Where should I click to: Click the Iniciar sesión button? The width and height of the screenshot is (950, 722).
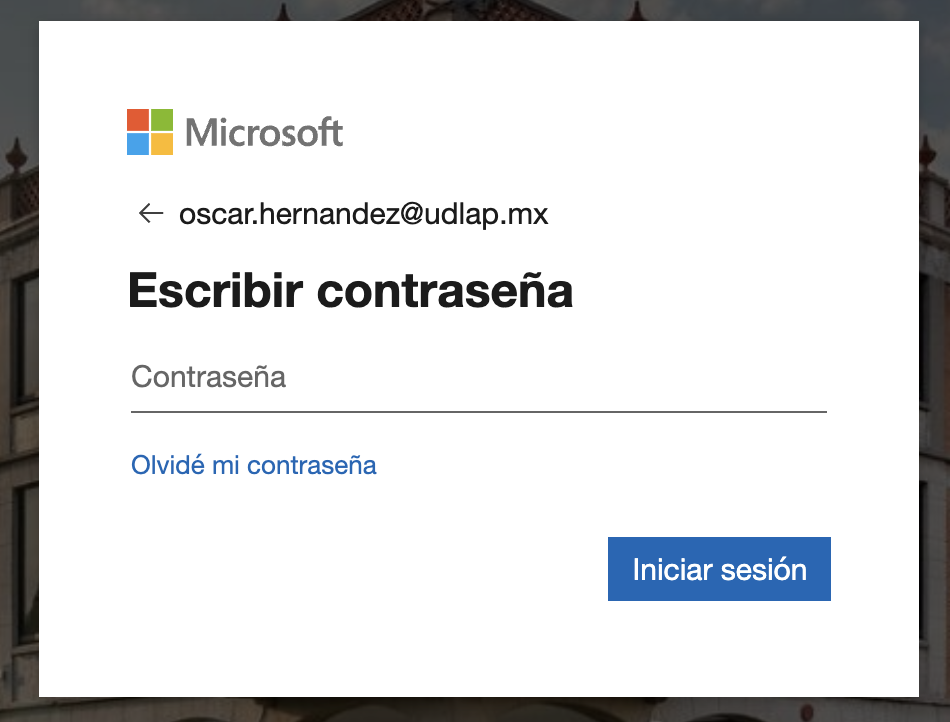(719, 569)
